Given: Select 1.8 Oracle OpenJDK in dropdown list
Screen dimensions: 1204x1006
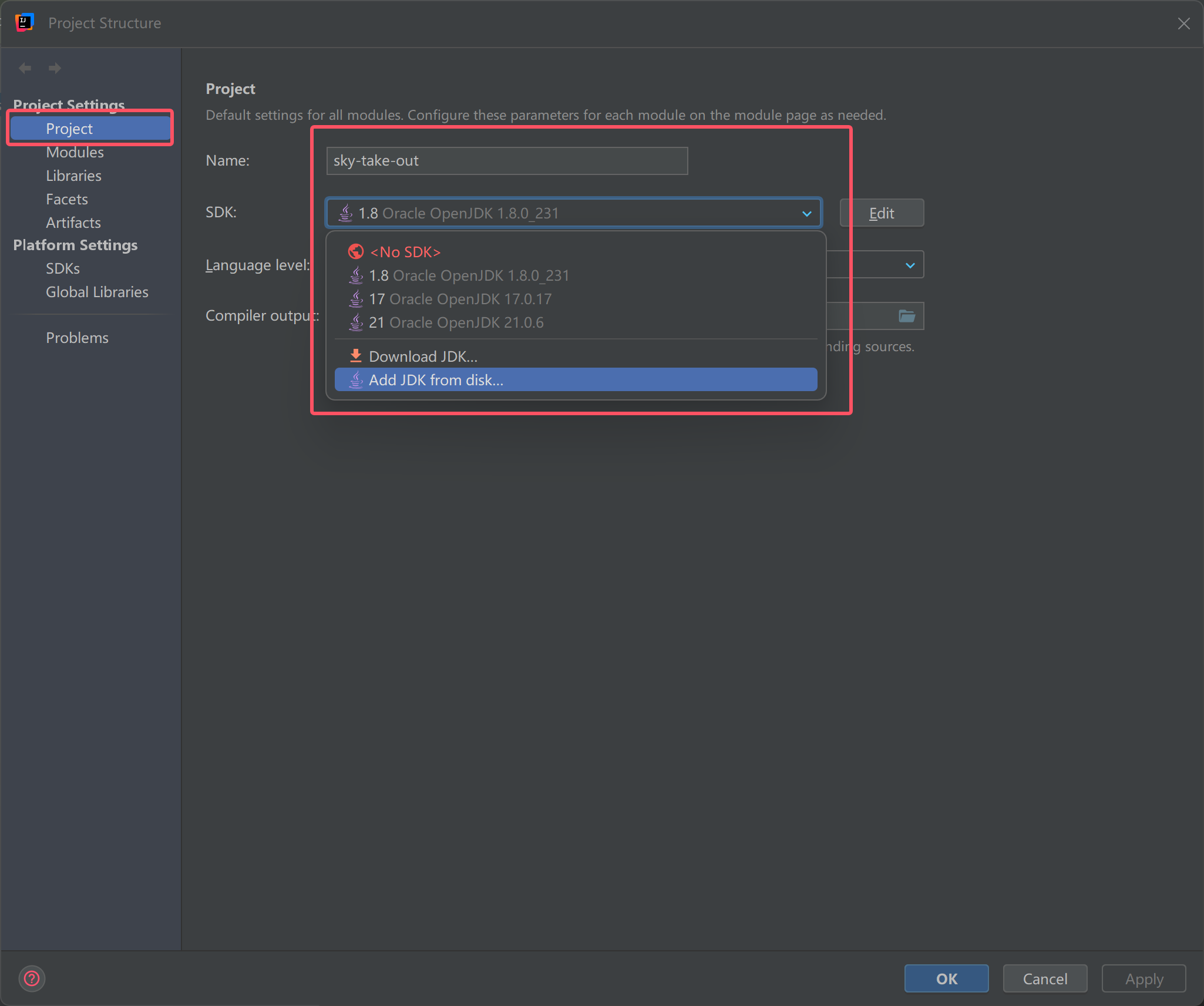Looking at the screenshot, I should tap(469, 275).
